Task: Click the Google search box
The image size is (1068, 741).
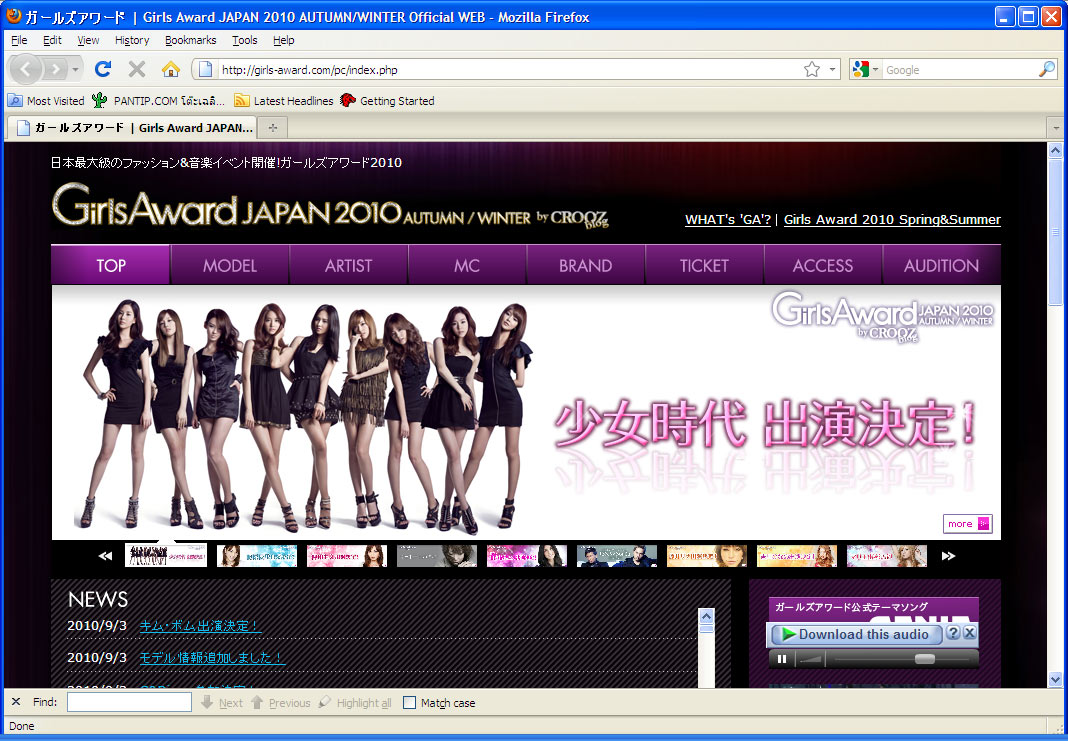Action: pyautogui.click(x=960, y=69)
